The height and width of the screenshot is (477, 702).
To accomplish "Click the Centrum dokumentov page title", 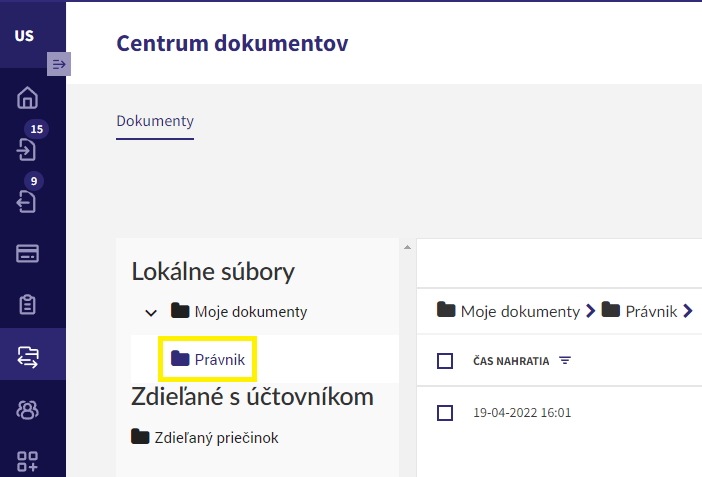I will click(x=232, y=43).
